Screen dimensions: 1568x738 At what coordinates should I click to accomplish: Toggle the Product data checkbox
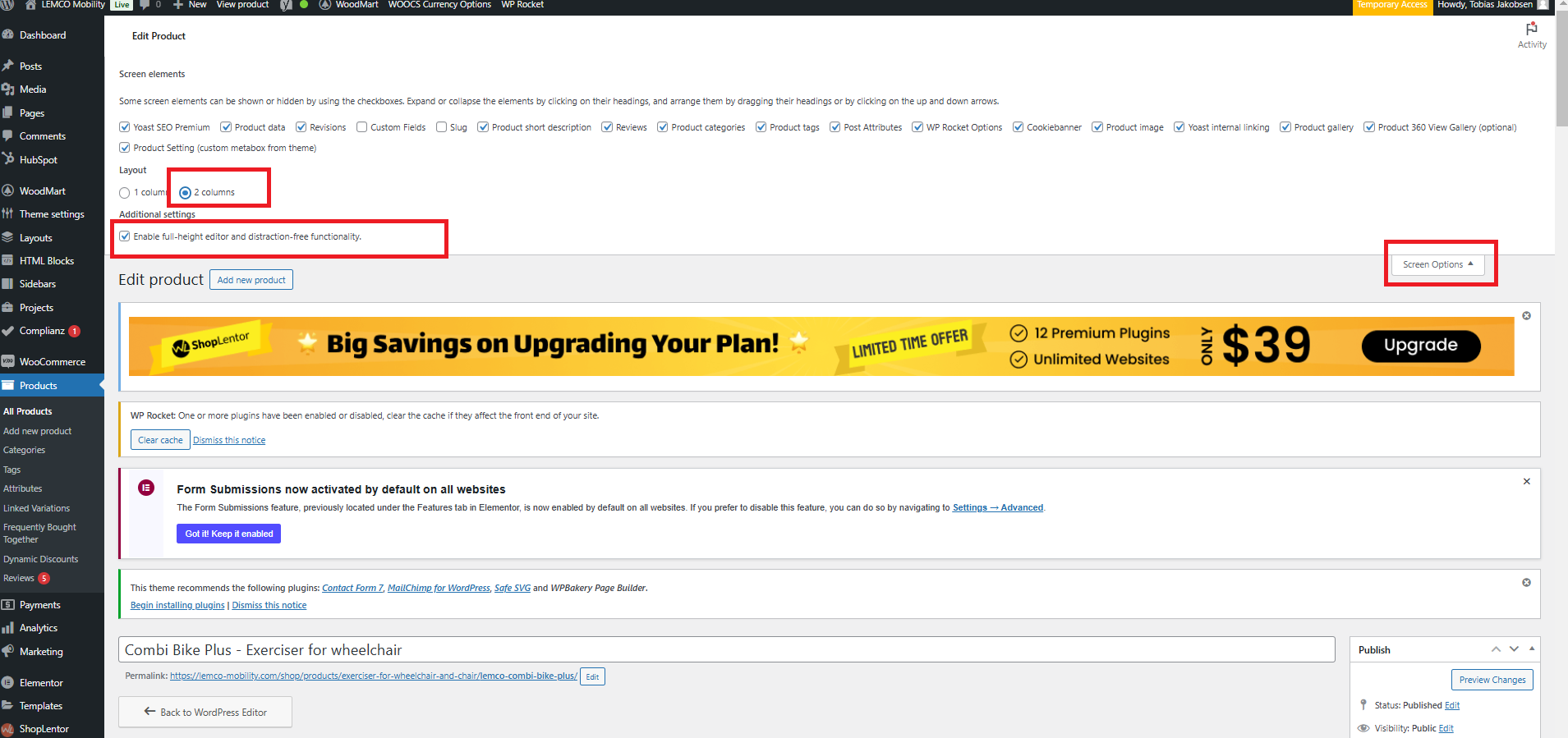pos(226,127)
